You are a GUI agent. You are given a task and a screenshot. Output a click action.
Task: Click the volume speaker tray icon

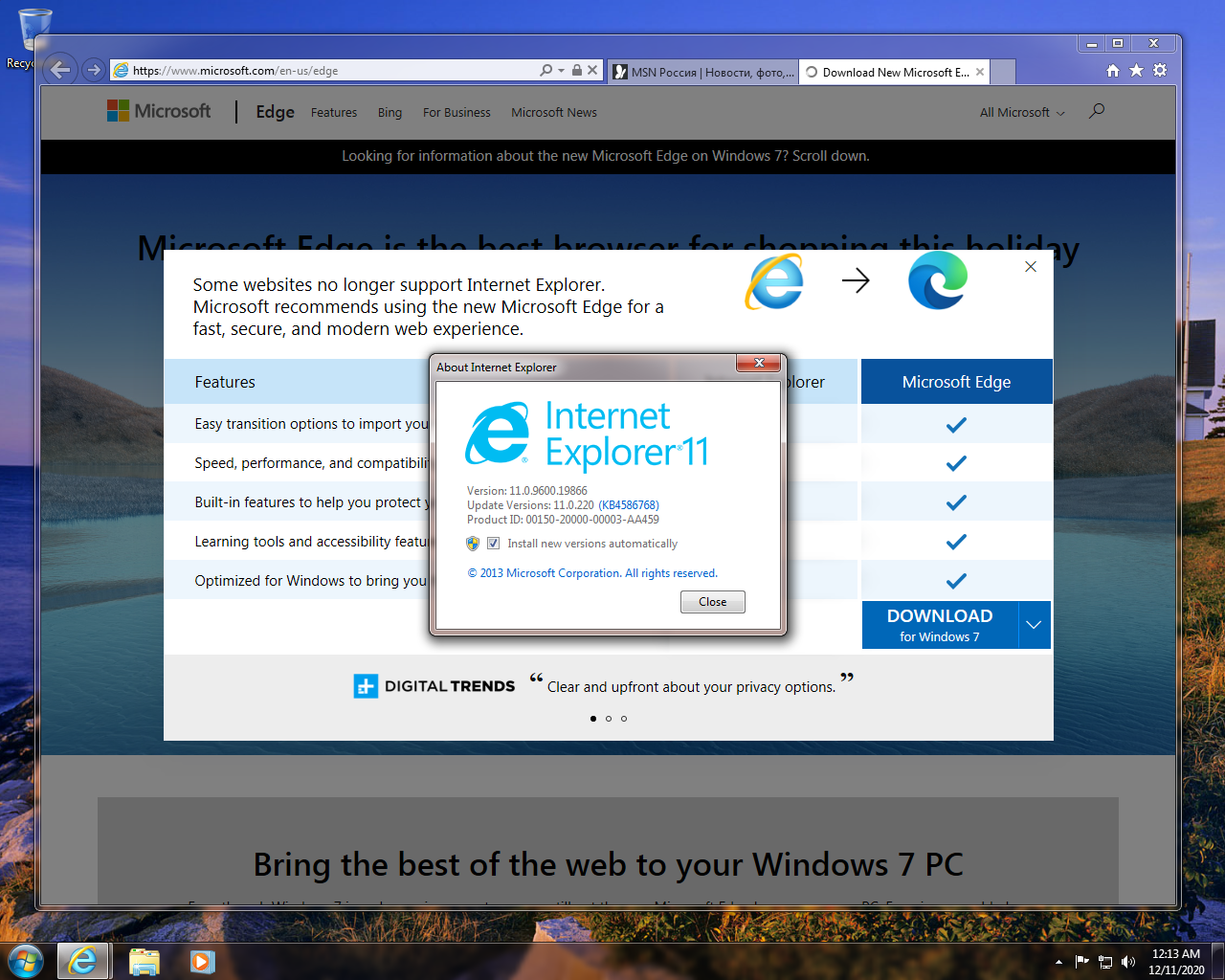tap(1128, 962)
